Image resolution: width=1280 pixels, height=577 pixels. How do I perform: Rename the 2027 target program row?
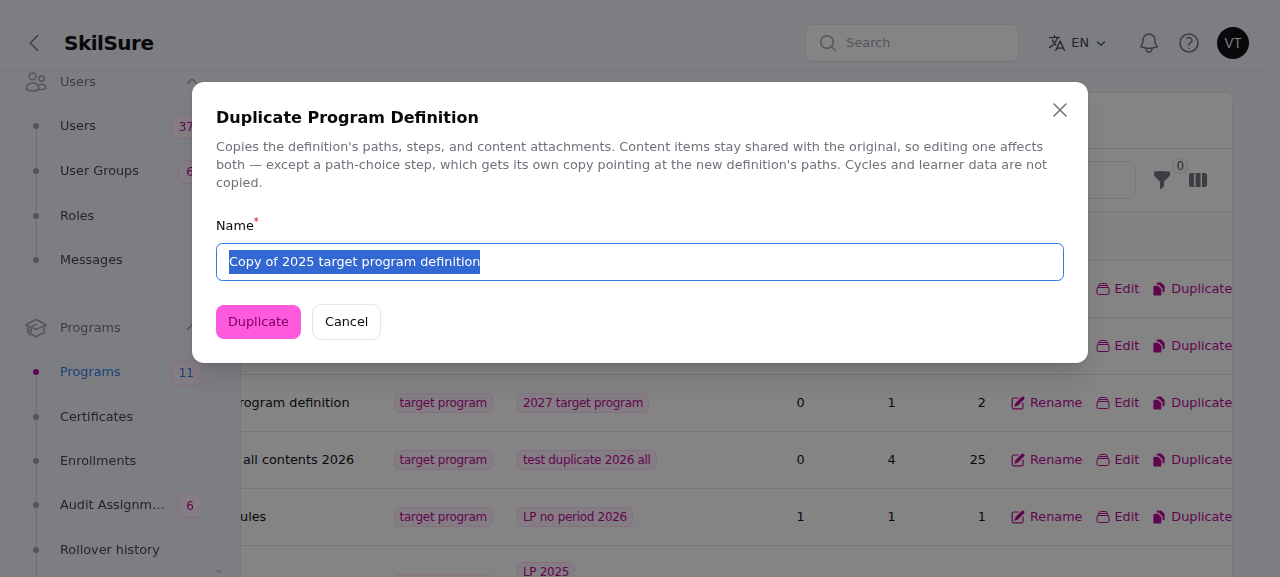[x=1046, y=403]
